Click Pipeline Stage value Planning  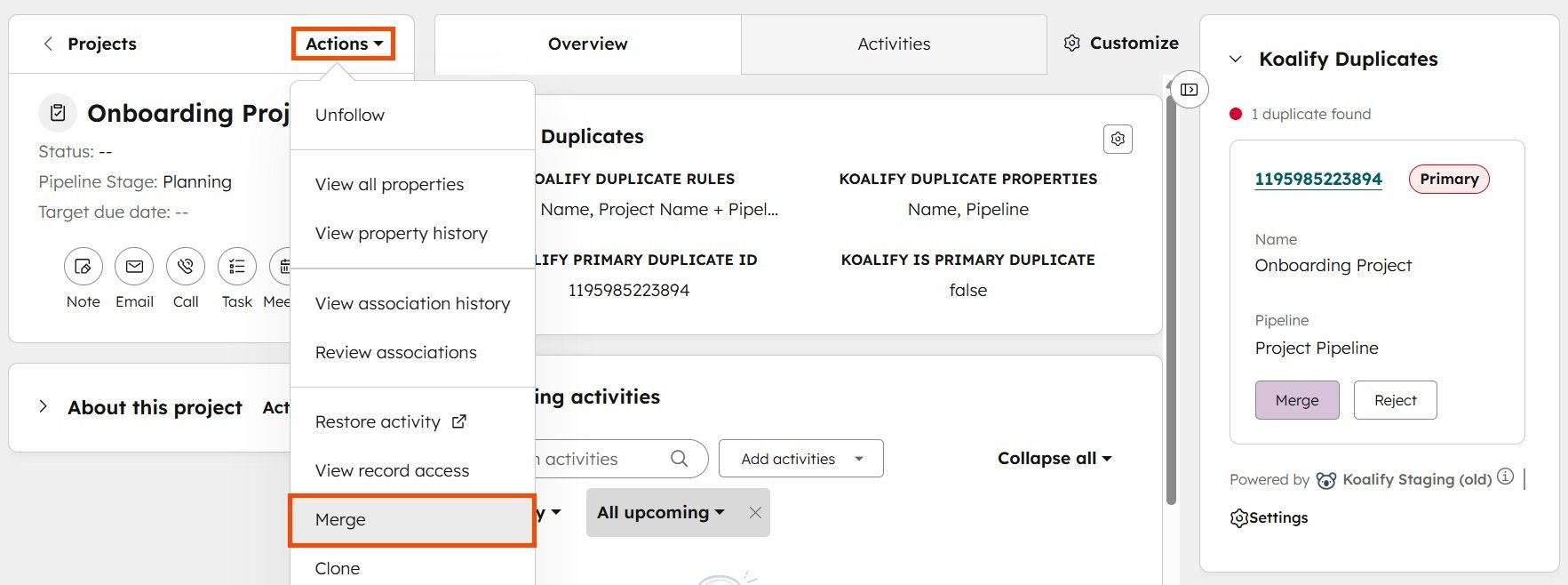(197, 181)
